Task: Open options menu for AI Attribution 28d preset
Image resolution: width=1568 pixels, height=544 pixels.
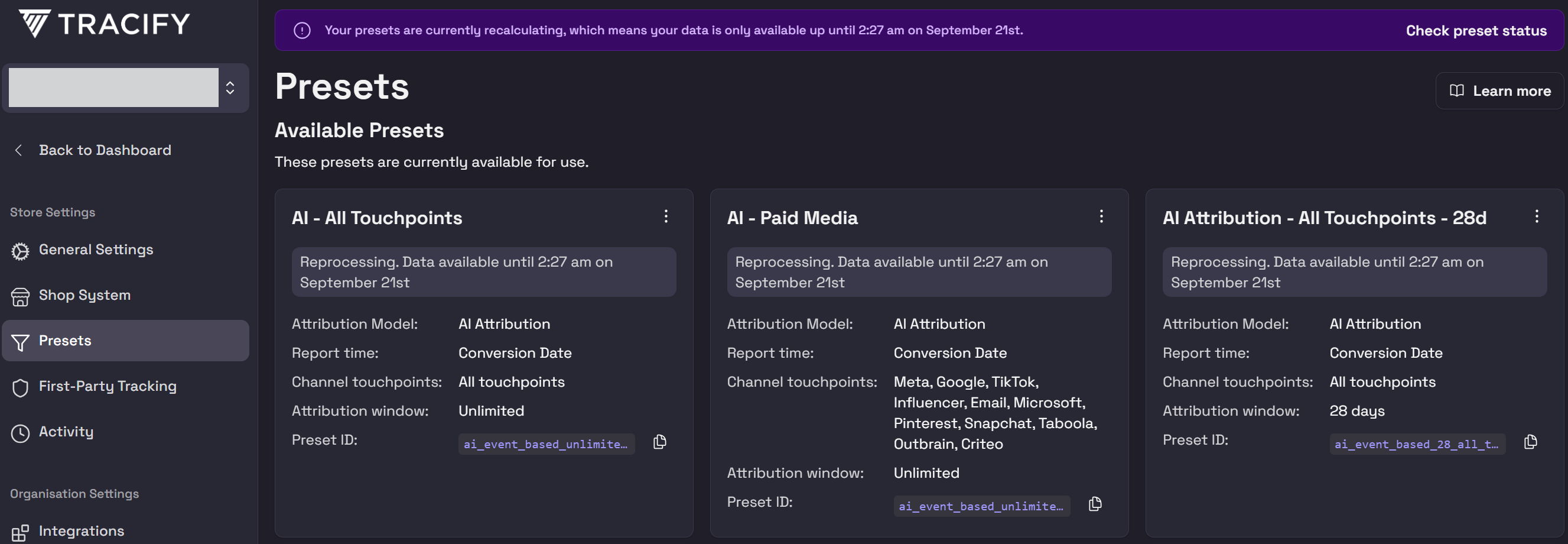Action: (x=1536, y=216)
